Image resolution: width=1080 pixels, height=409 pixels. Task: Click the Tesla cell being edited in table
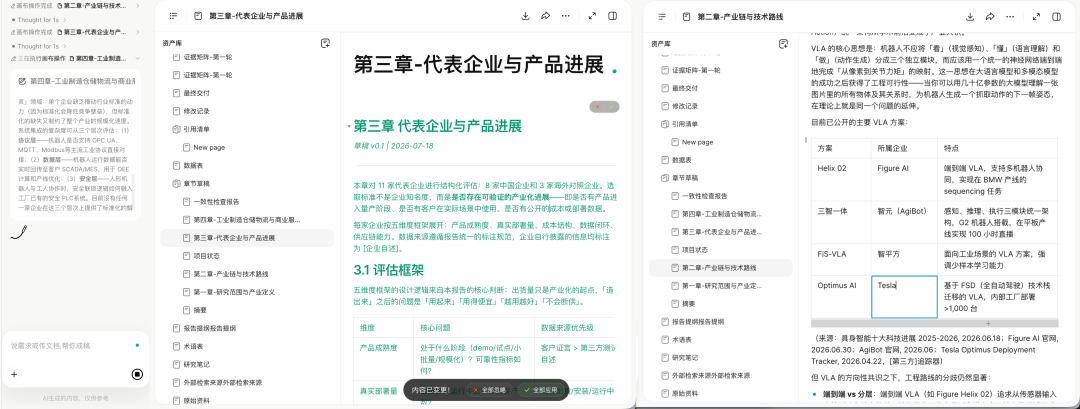(x=904, y=297)
